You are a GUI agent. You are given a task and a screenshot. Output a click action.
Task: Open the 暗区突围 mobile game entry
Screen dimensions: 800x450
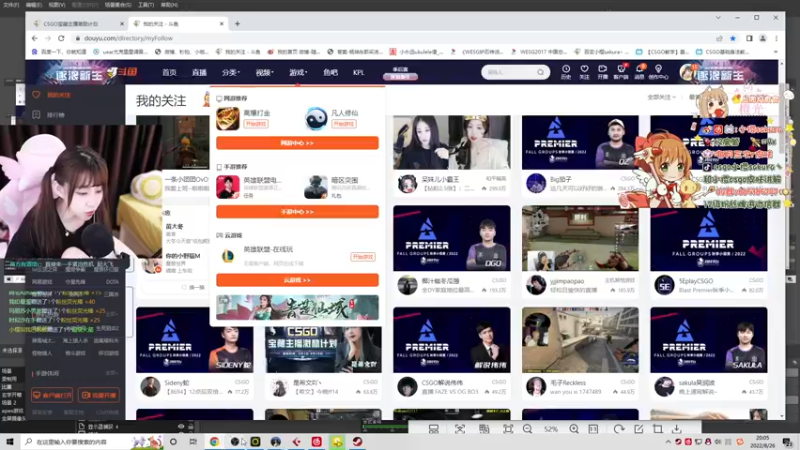pos(338,187)
